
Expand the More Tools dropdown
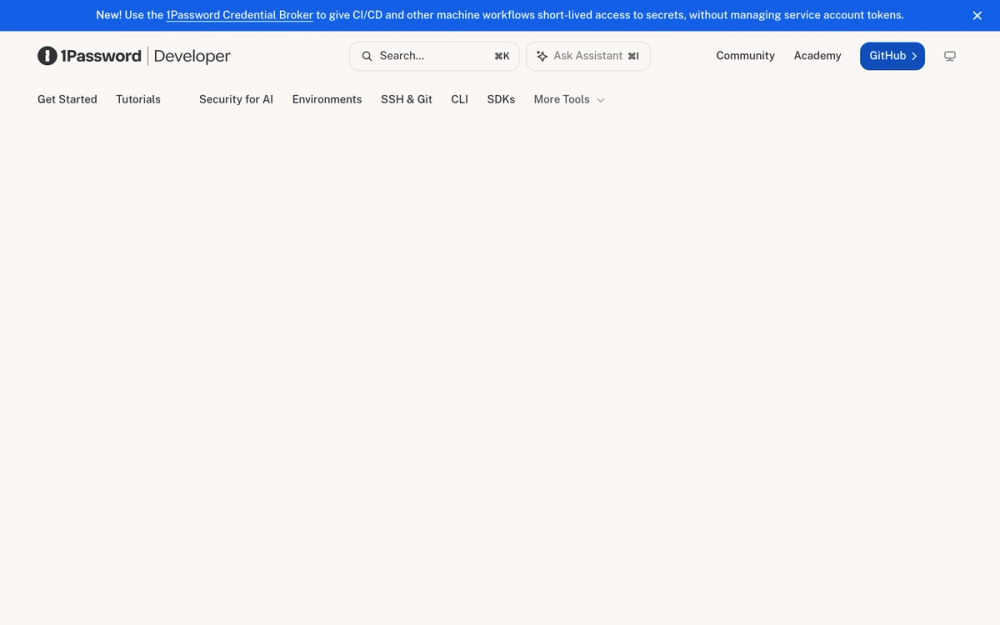coord(569,99)
